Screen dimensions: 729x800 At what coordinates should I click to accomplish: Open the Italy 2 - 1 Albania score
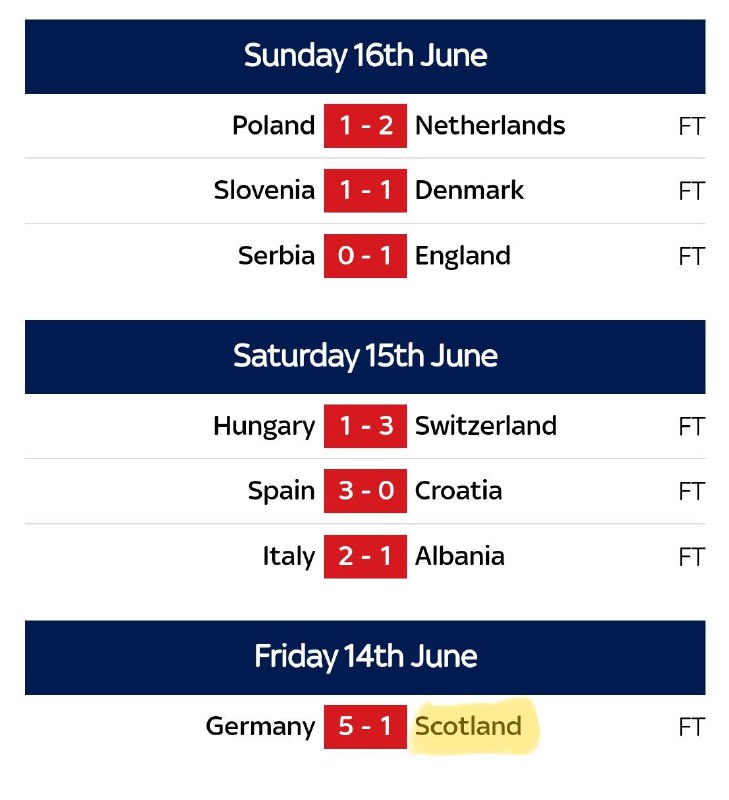tap(365, 557)
